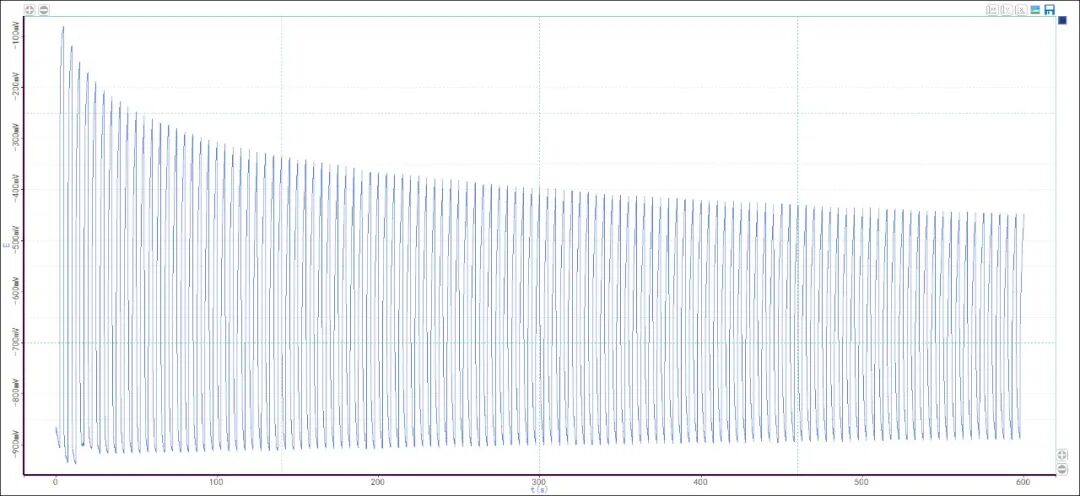Click the x-axis tick label '0'

coord(56,482)
